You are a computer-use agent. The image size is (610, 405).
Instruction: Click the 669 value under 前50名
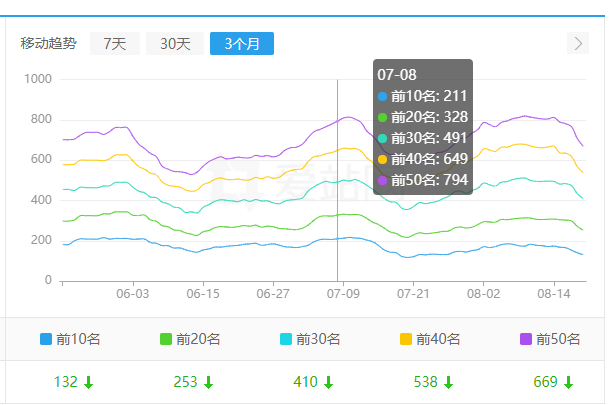545,382
